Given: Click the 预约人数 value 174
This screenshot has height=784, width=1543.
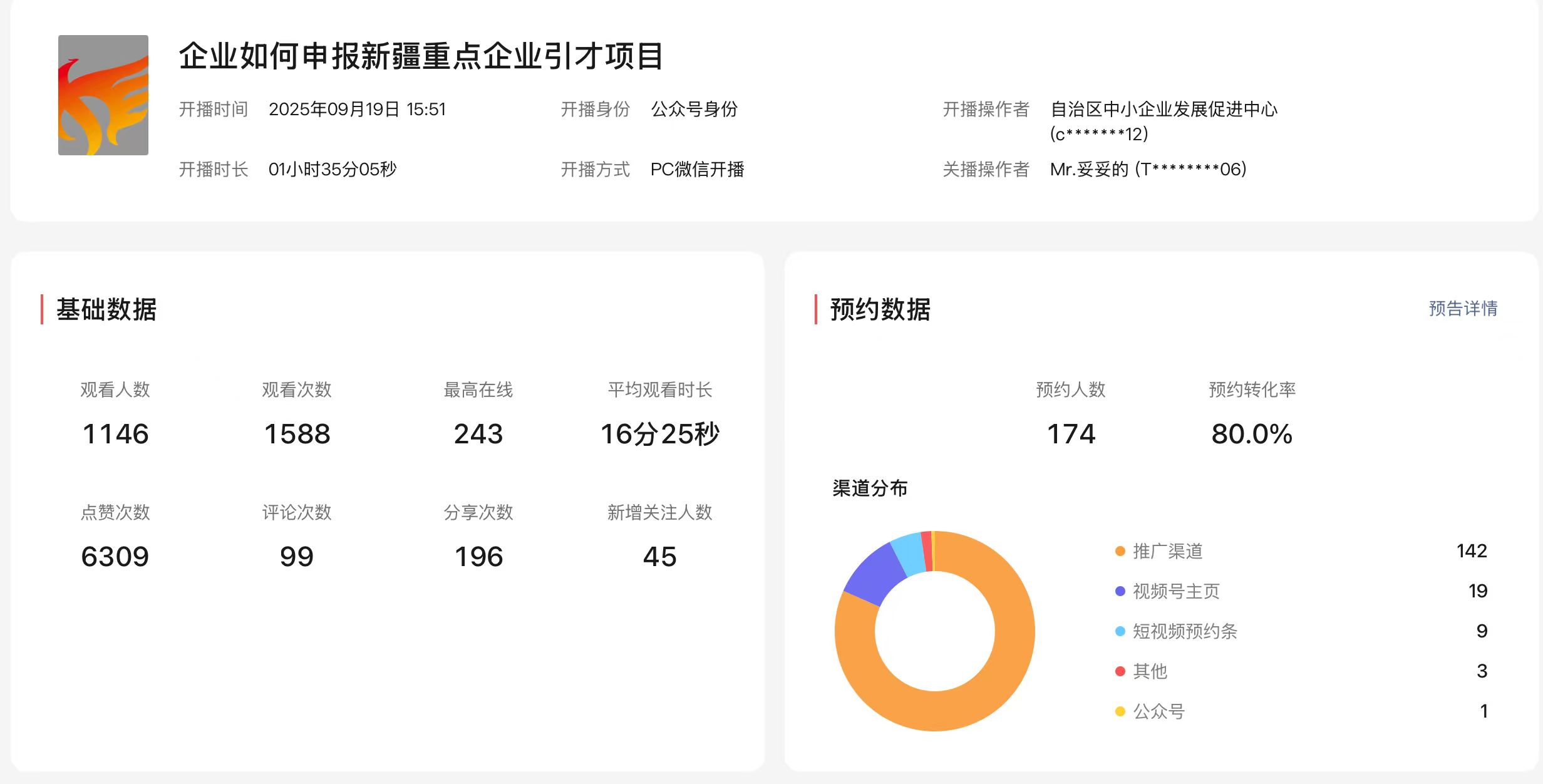Looking at the screenshot, I should tap(1071, 434).
